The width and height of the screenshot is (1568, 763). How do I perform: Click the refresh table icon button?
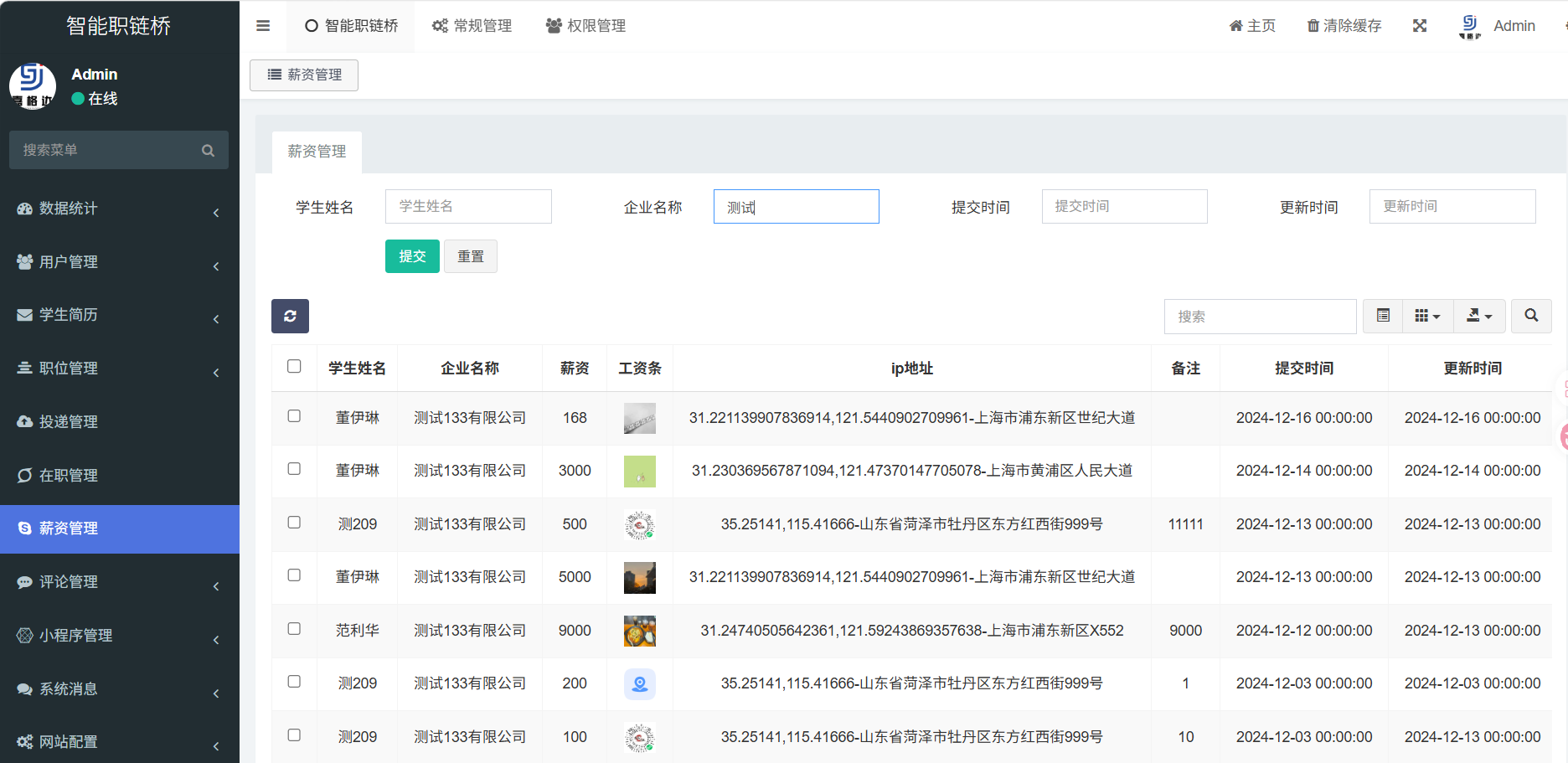click(290, 316)
